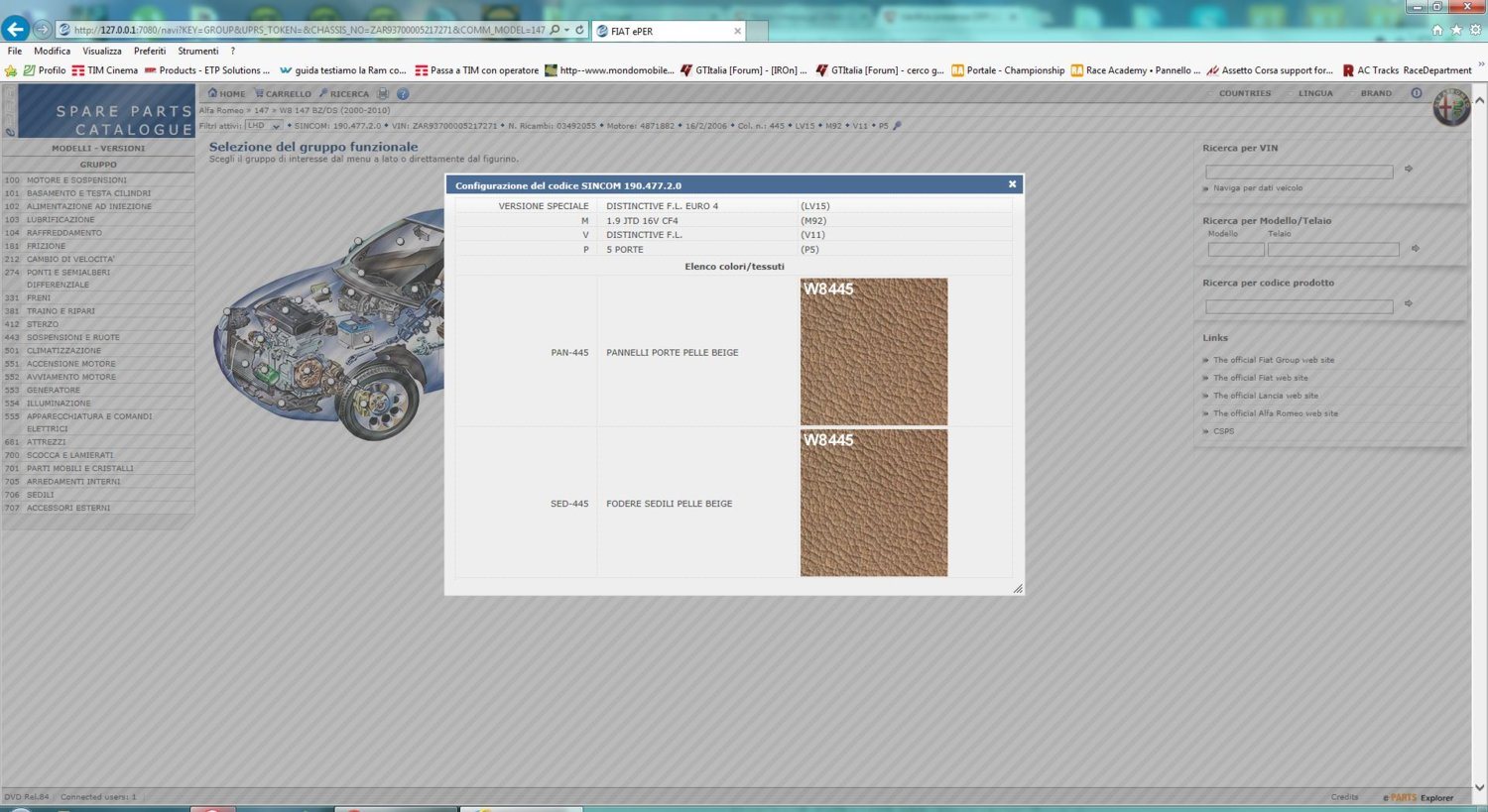This screenshot has height=812, width=1488.
Task: Click the PAN-445 beige leather swatch
Action: 874,352
